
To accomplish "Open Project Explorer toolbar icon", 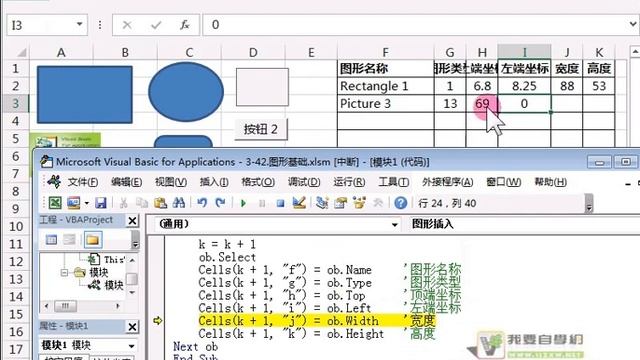I will [x=322, y=202].
